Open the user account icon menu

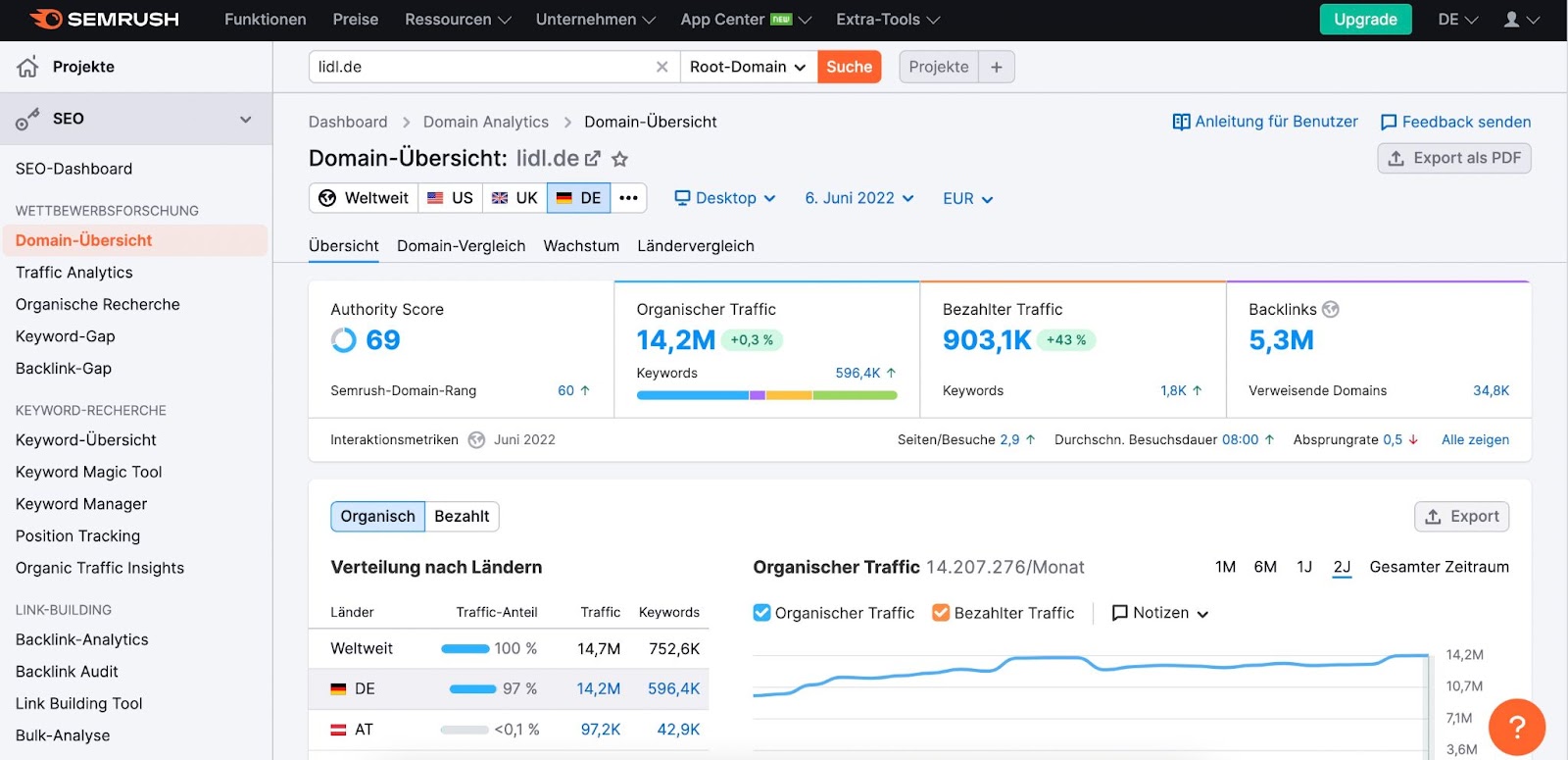[x=1522, y=20]
